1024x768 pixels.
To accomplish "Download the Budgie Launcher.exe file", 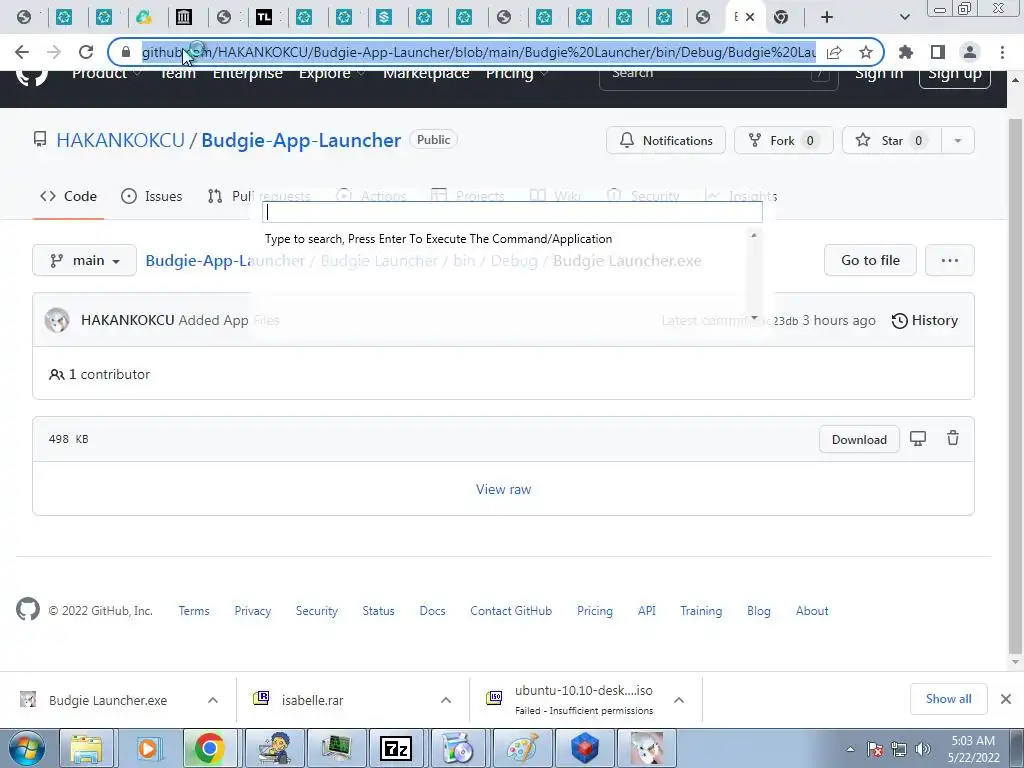I will (859, 440).
